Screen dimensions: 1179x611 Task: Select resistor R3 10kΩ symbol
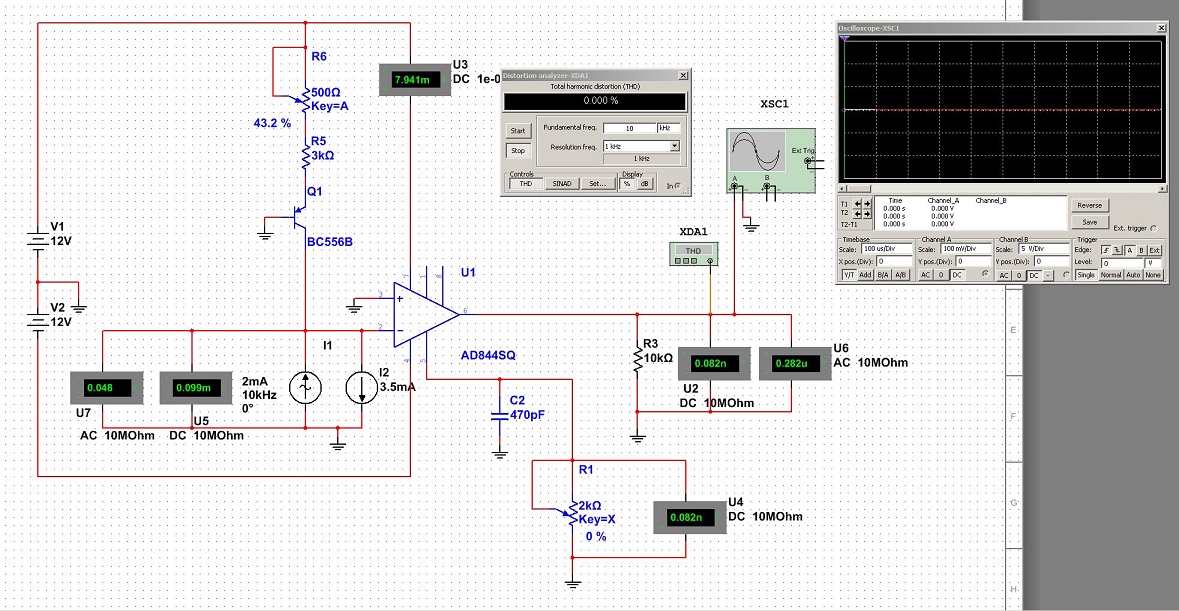coord(638,358)
